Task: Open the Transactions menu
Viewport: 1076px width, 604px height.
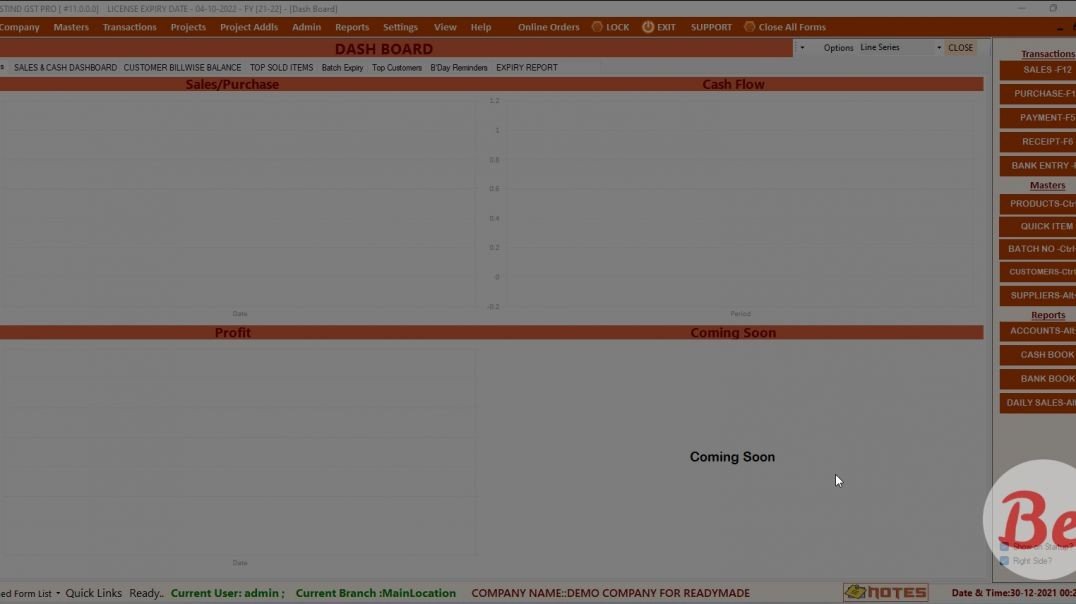Action: click(x=129, y=27)
